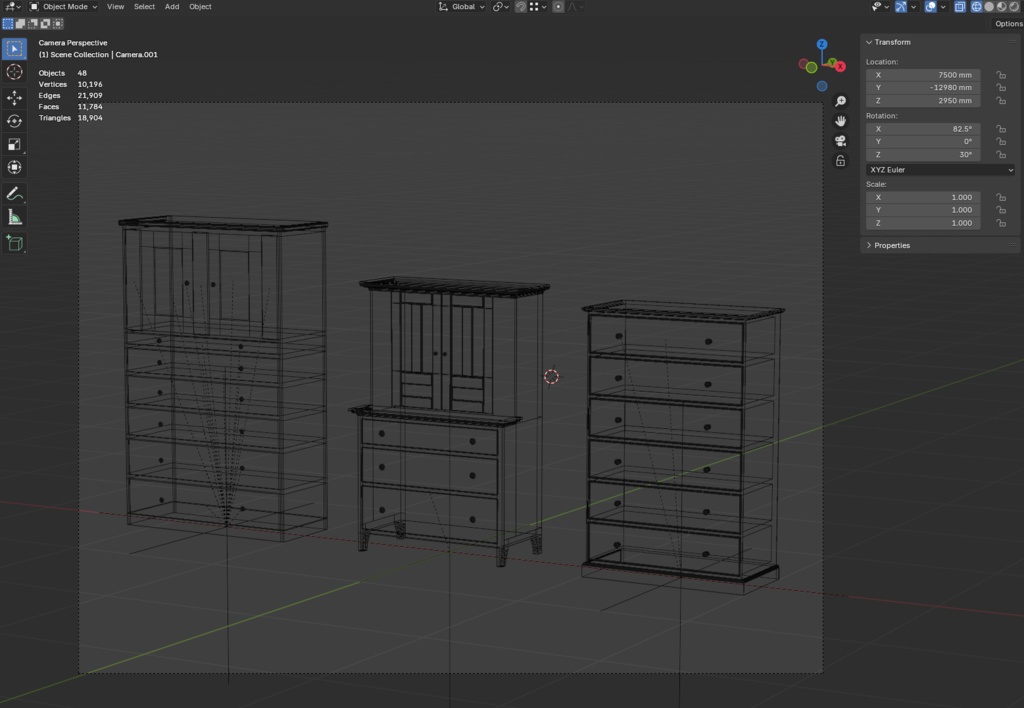Click the 3D cursor in the viewport
Screen dimensions: 1024x708
tap(551, 377)
